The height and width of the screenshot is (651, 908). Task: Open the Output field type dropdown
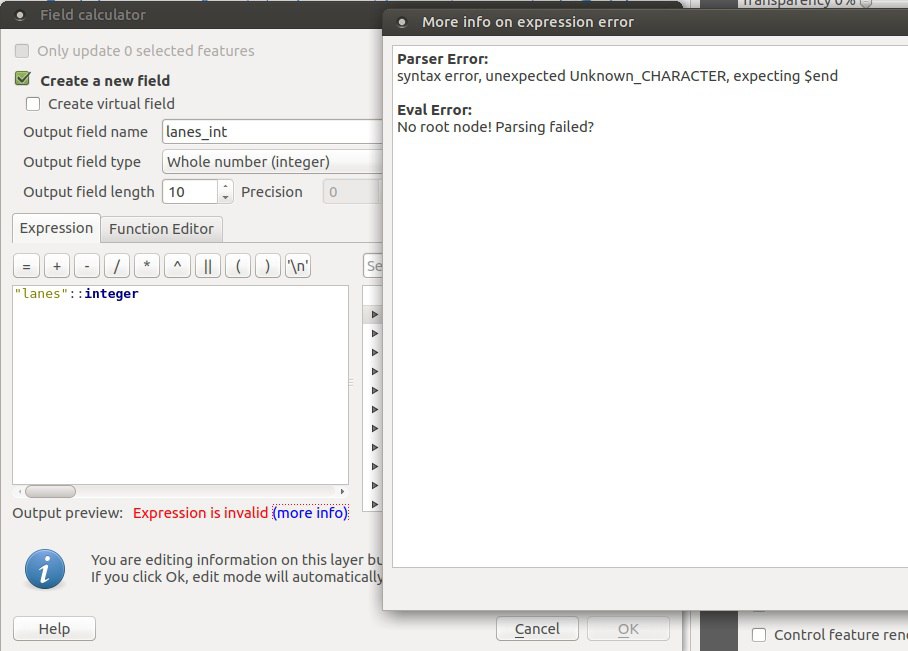[272, 161]
